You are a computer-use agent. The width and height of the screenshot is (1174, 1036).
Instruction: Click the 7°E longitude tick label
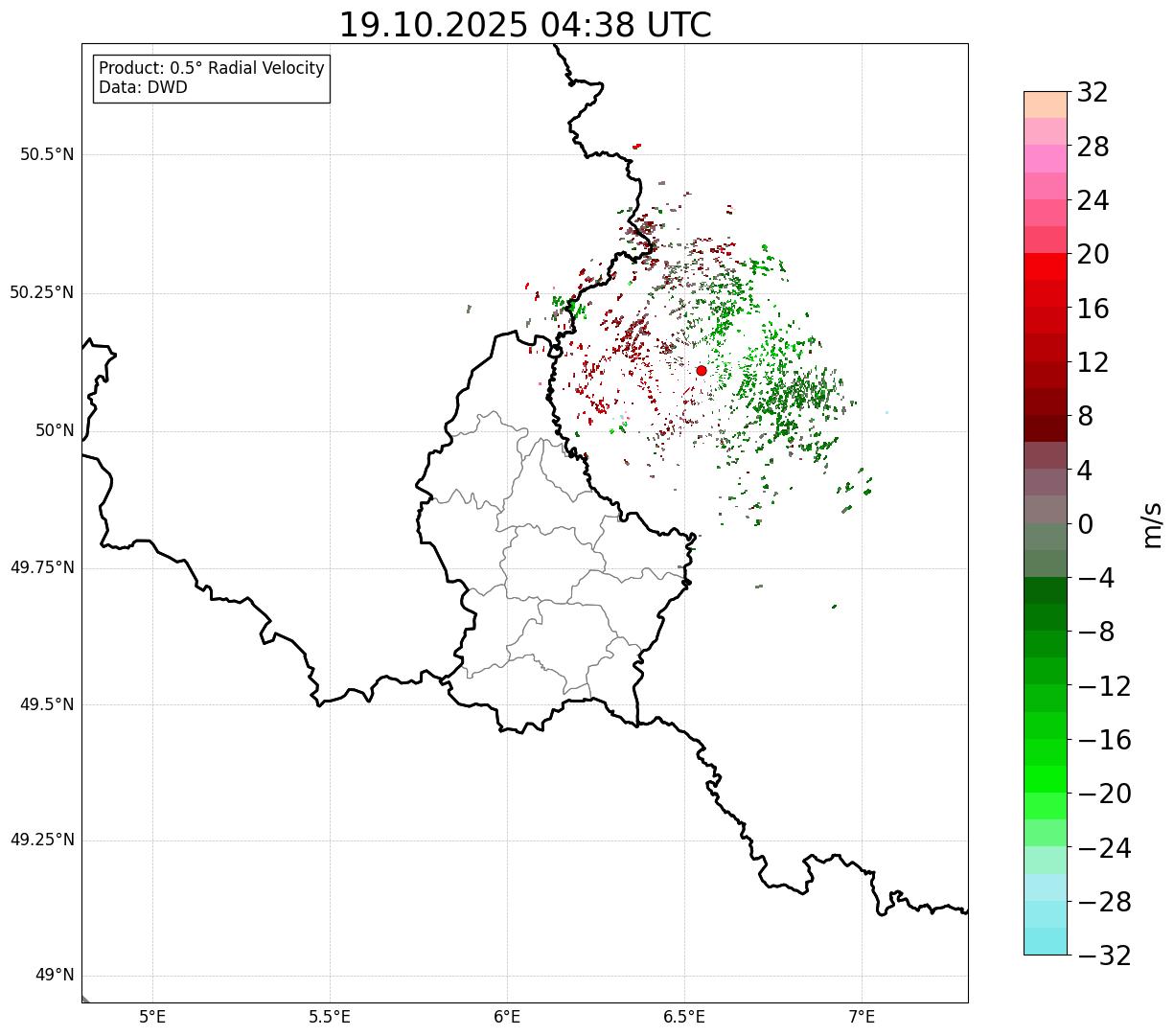[862, 1016]
